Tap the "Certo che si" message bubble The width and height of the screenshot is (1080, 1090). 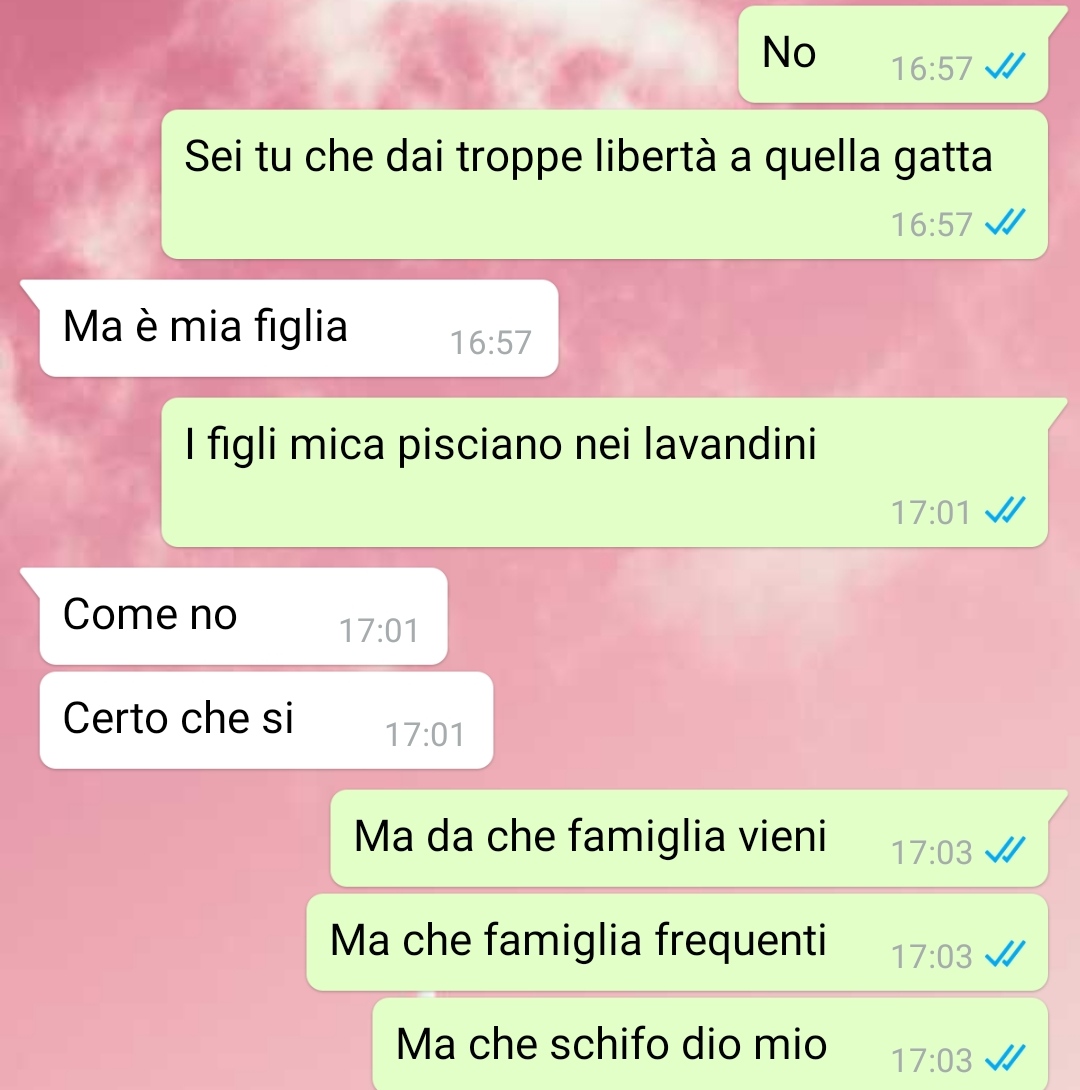click(266, 720)
